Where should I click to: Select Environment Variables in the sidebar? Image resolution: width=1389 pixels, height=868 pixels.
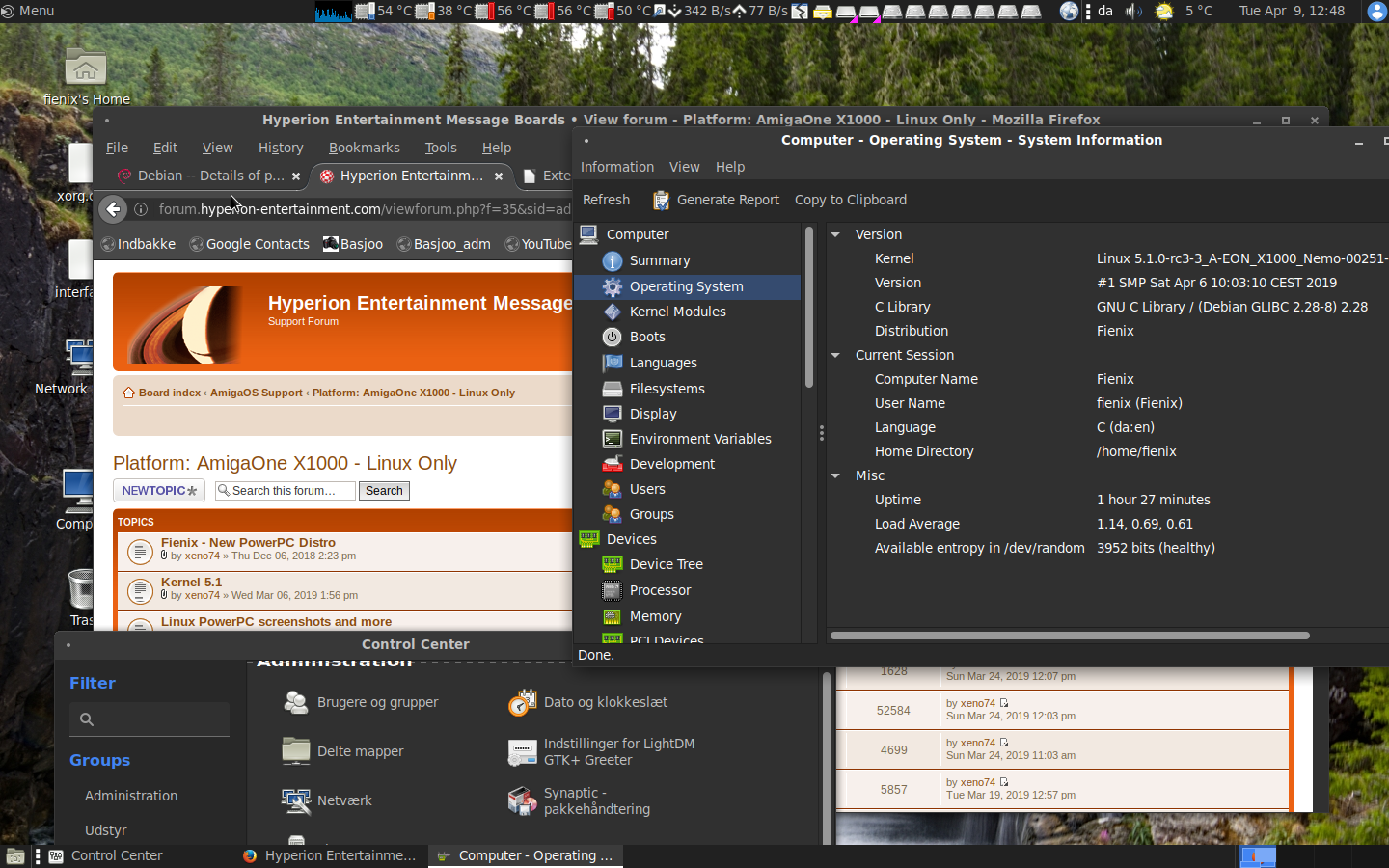(x=699, y=439)
